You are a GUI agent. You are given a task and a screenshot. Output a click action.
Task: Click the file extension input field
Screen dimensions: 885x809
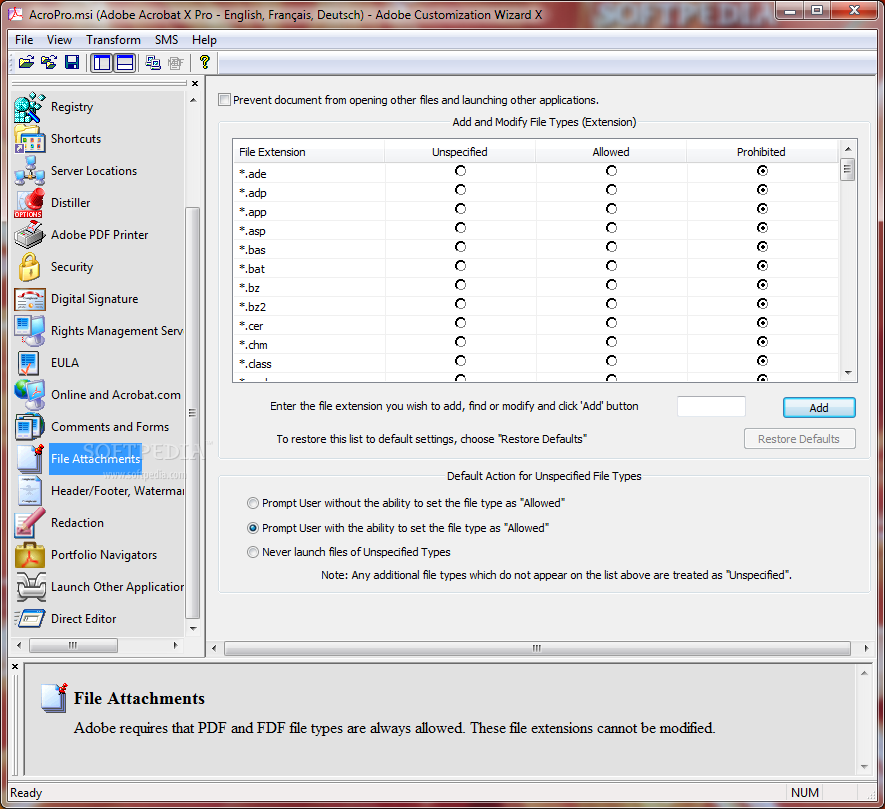pos(711,406)
